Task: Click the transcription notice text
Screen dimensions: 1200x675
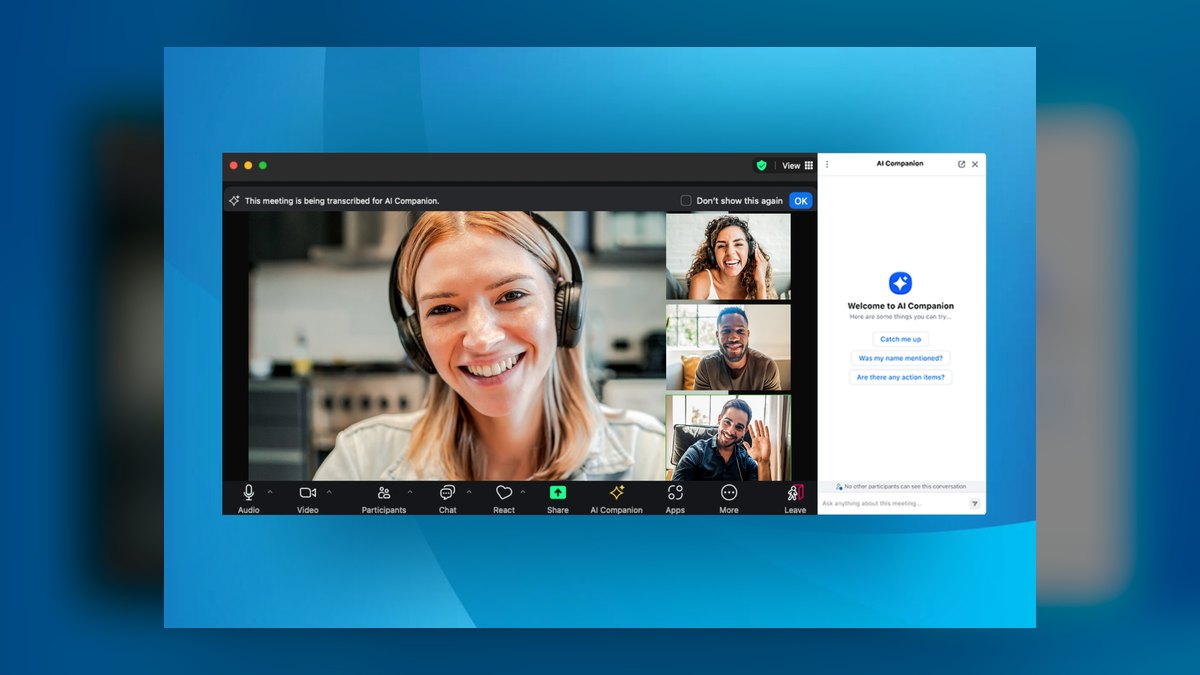Action: (342, 201)
